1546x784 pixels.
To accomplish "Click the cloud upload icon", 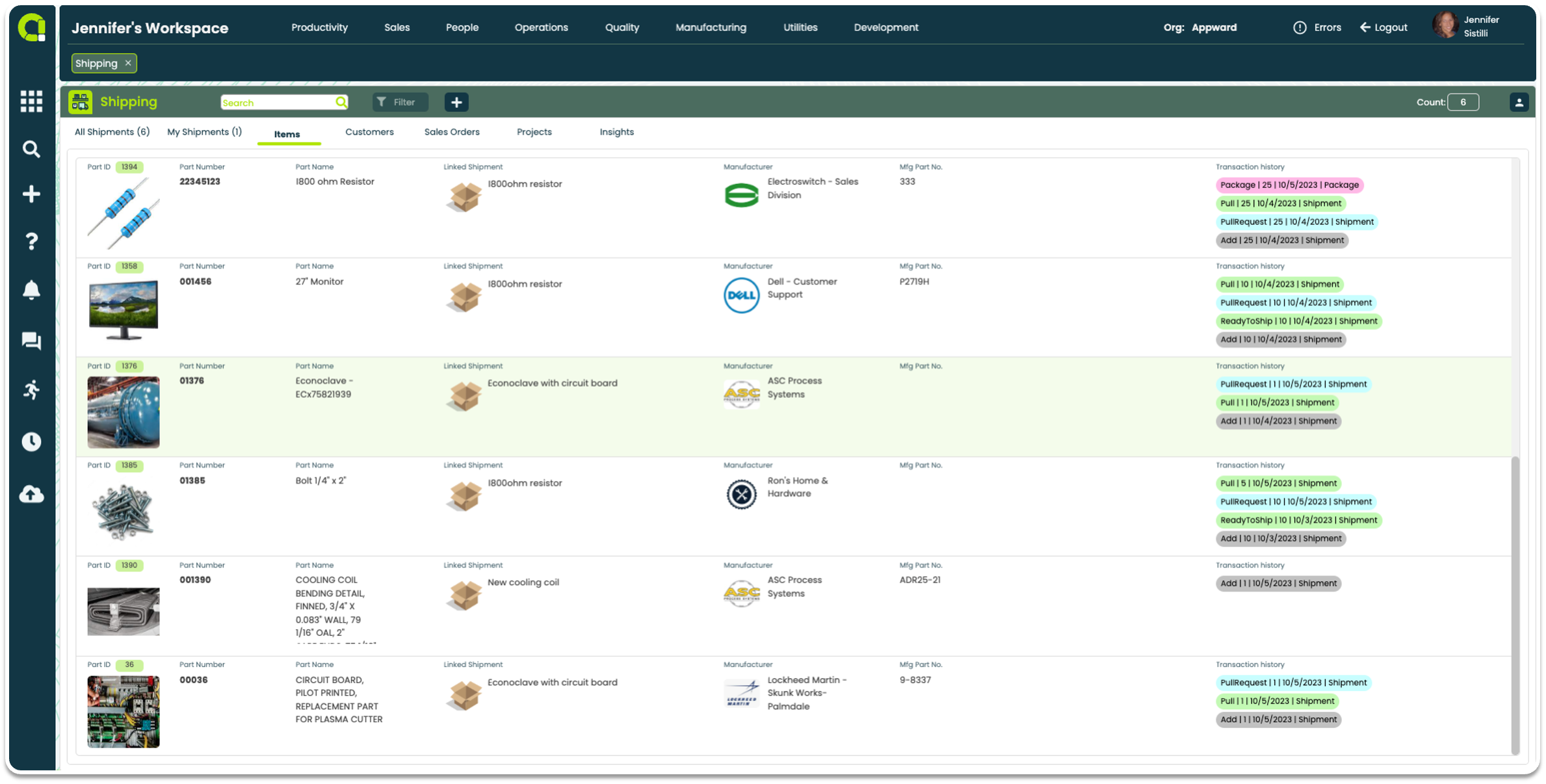I will click(x=31, y=494).
